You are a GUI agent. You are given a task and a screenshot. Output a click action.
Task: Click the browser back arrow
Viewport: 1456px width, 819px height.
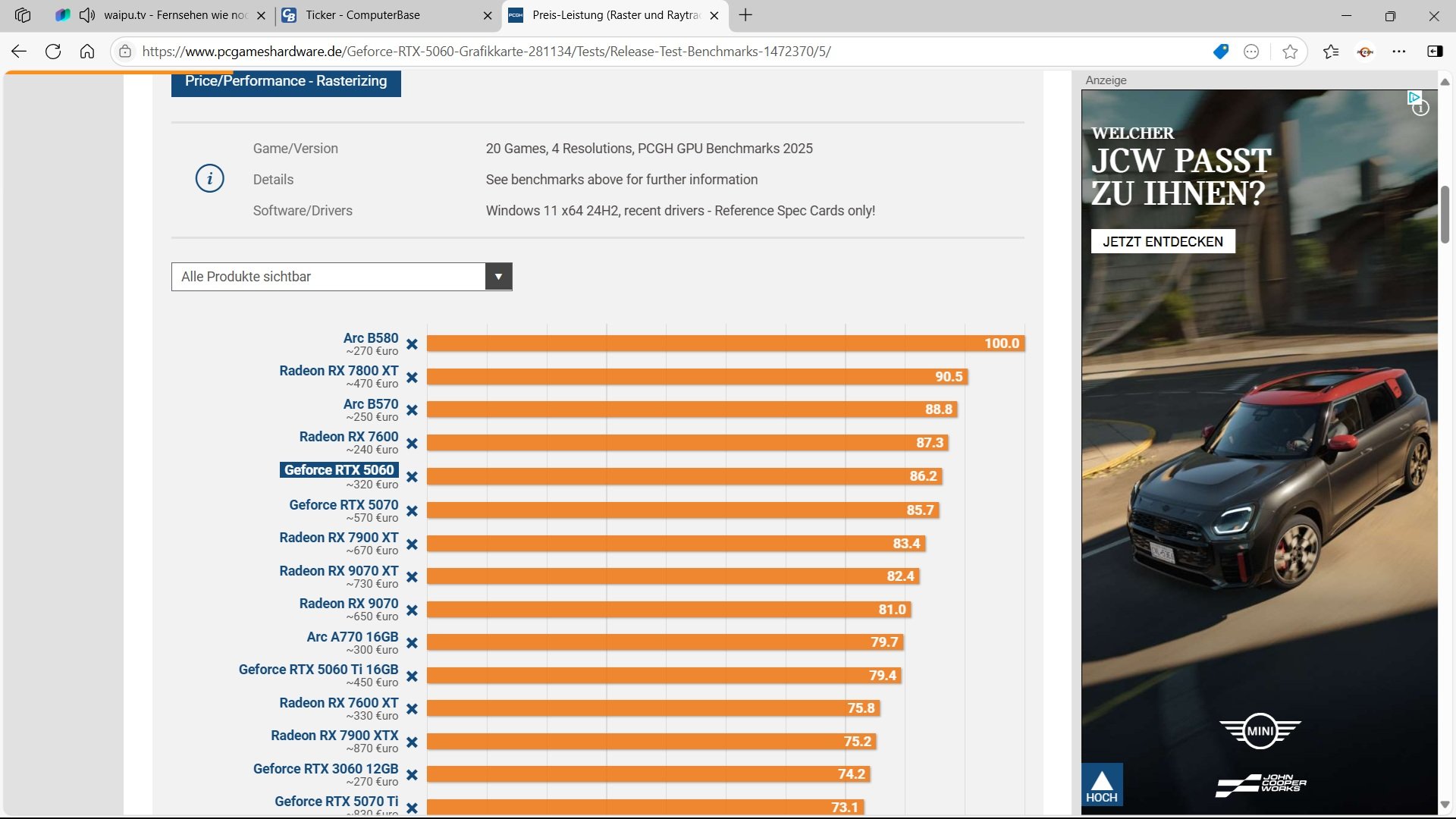click(x=19, y=52)
